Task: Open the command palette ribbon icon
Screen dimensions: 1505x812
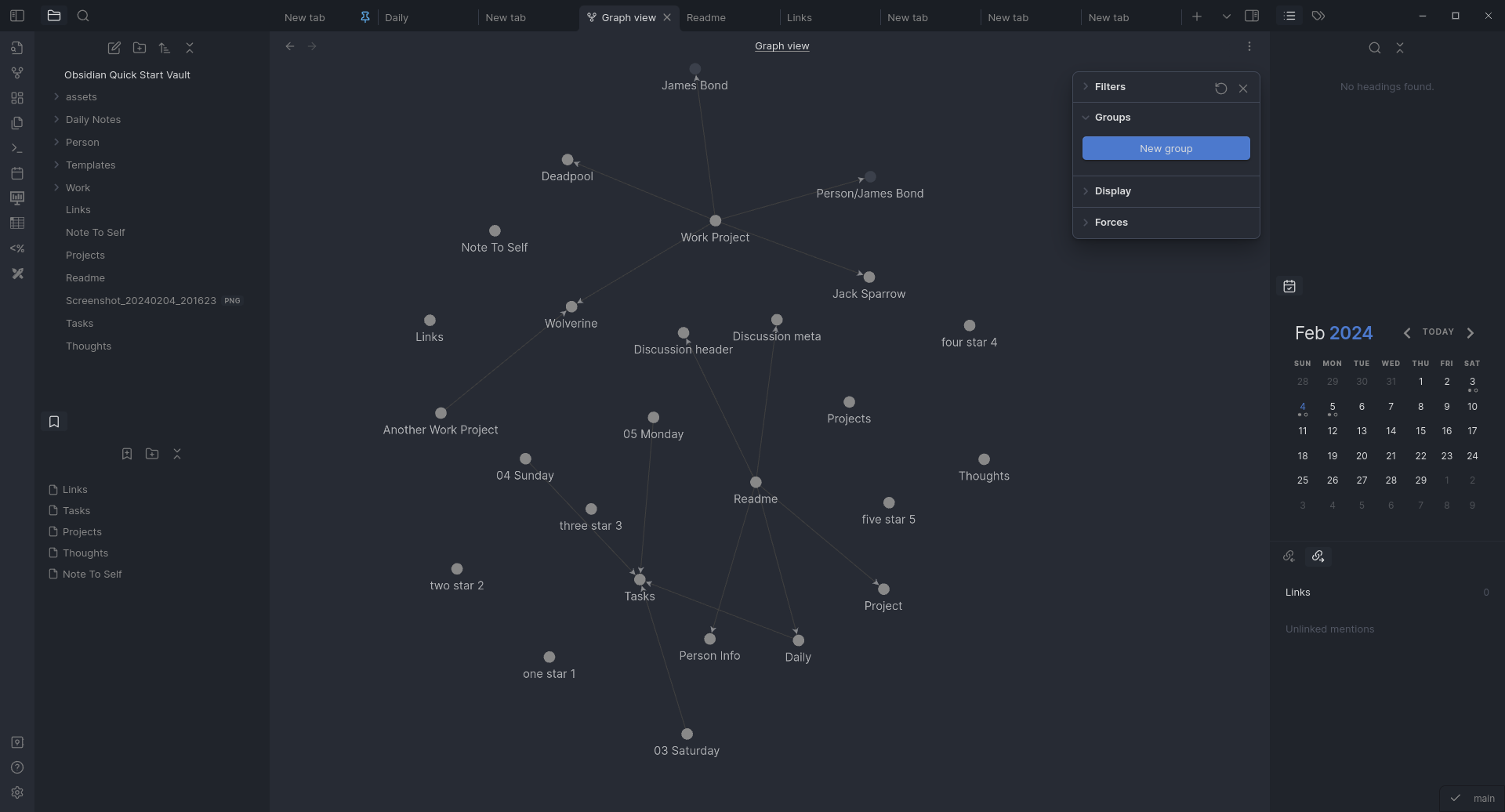Action: (17, 148)
